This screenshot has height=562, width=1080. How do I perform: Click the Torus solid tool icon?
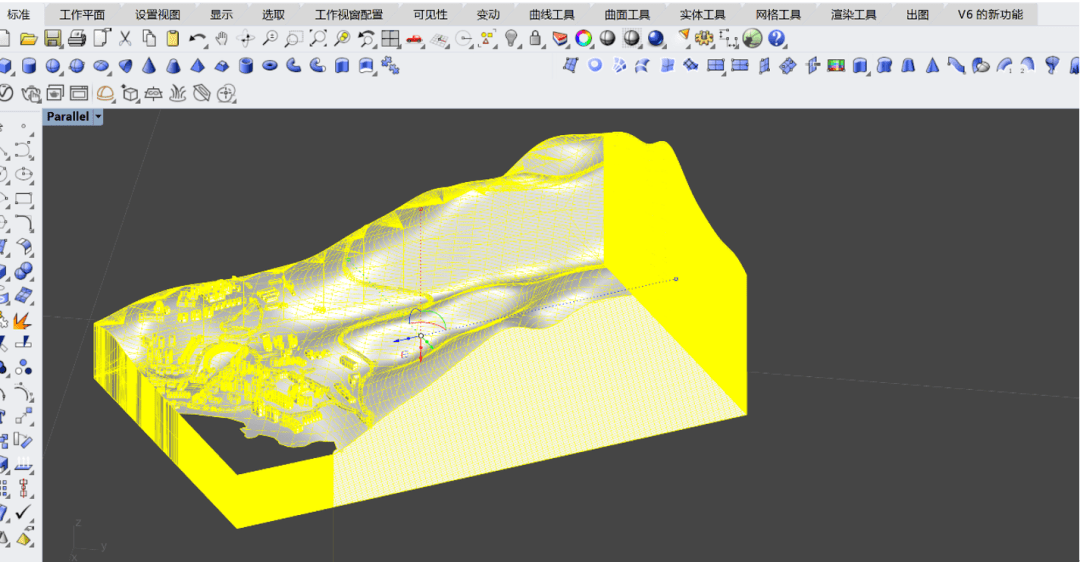pos(270,66)
